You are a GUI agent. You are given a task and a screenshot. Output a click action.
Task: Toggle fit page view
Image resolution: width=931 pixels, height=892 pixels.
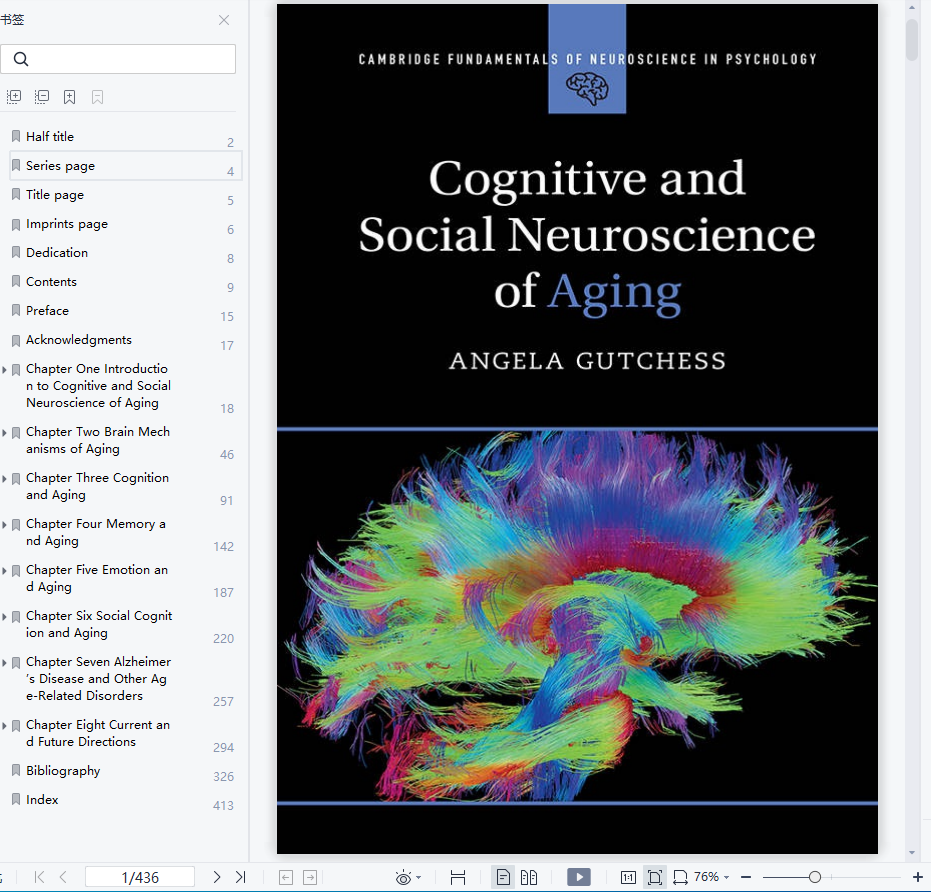pyautogui.click(x=654, y=877)
